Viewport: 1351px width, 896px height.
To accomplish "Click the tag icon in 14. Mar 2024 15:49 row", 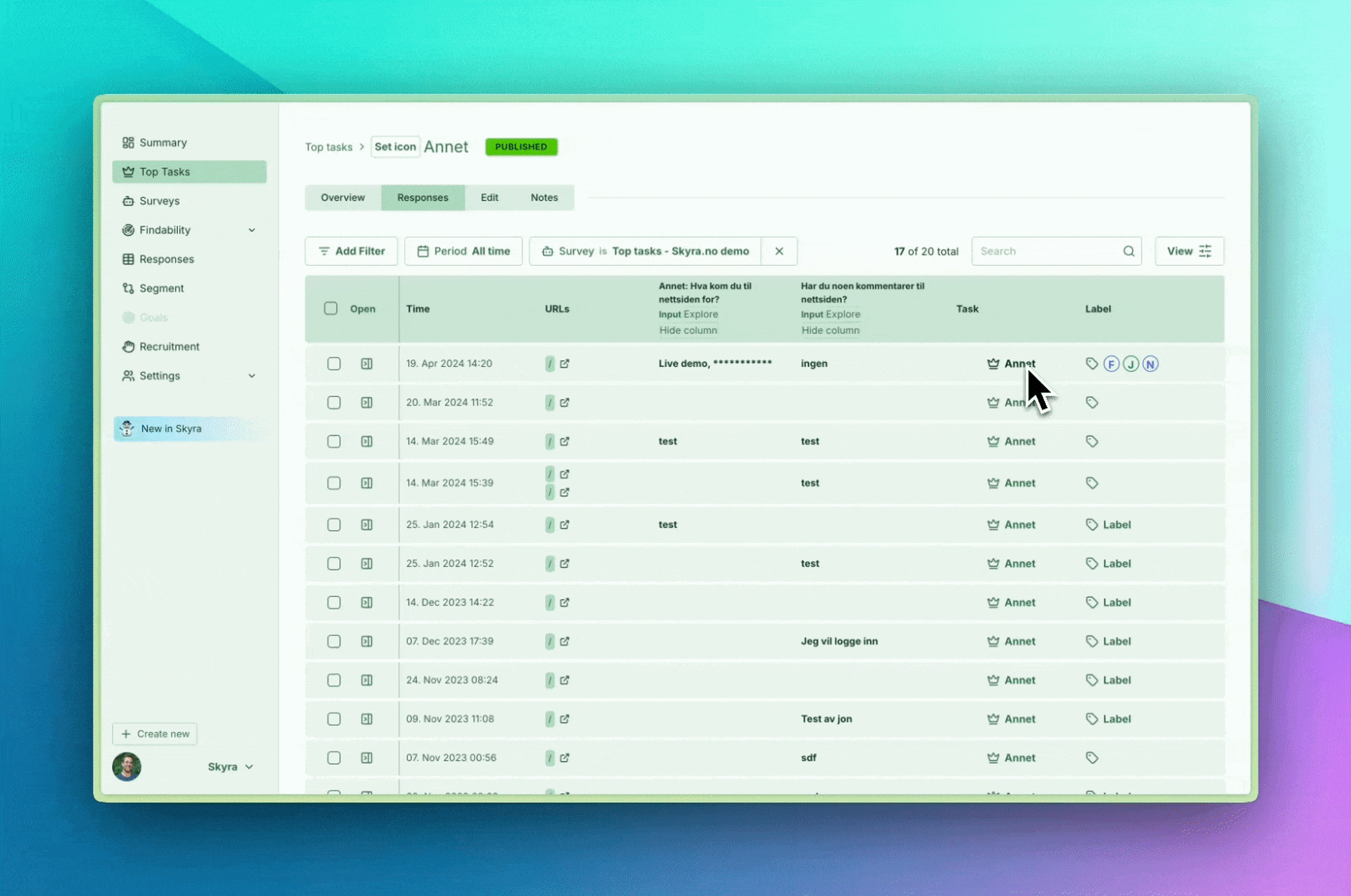I will 1092,441.
